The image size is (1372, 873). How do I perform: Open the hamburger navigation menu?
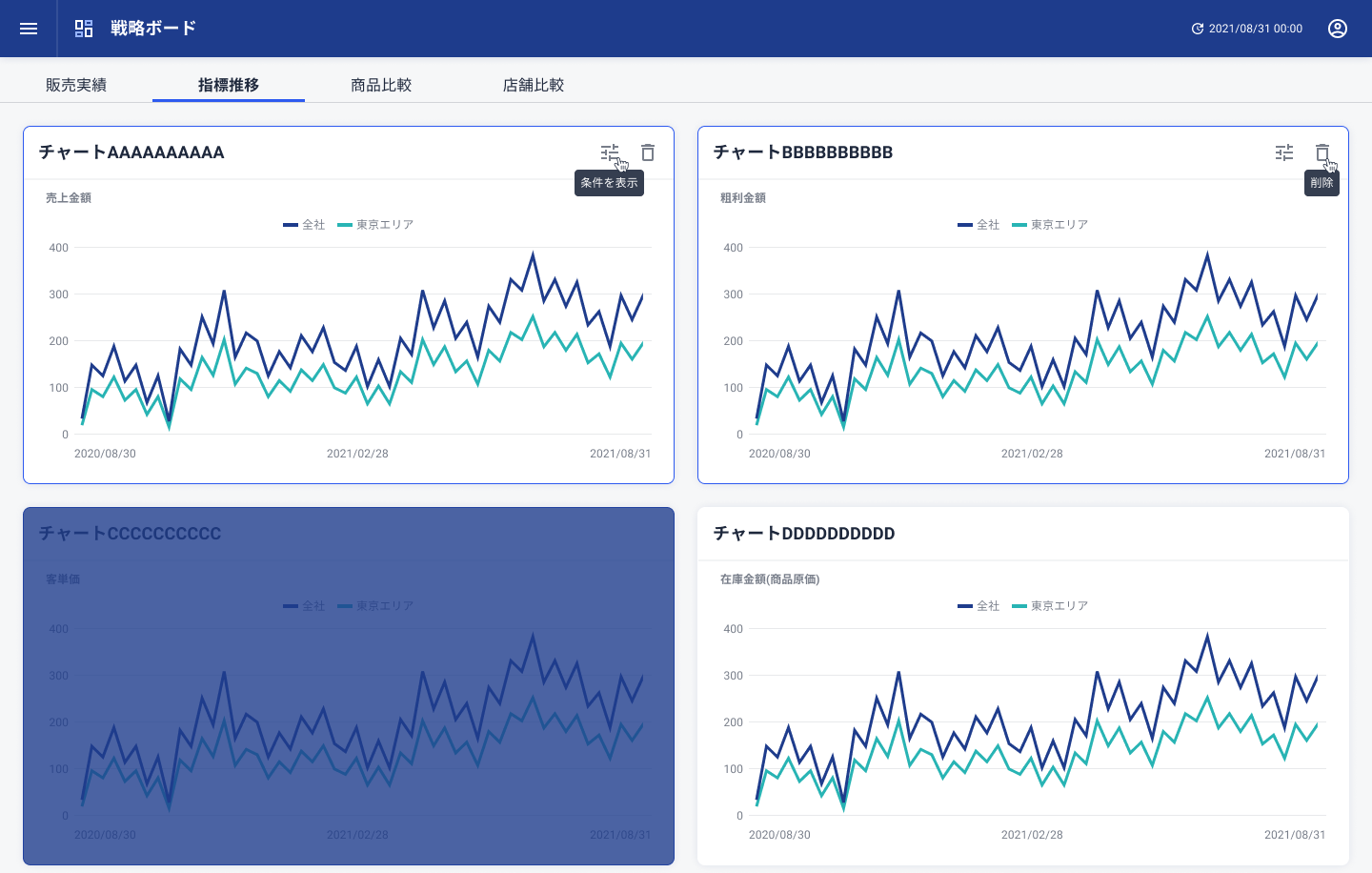coord(29,29)
